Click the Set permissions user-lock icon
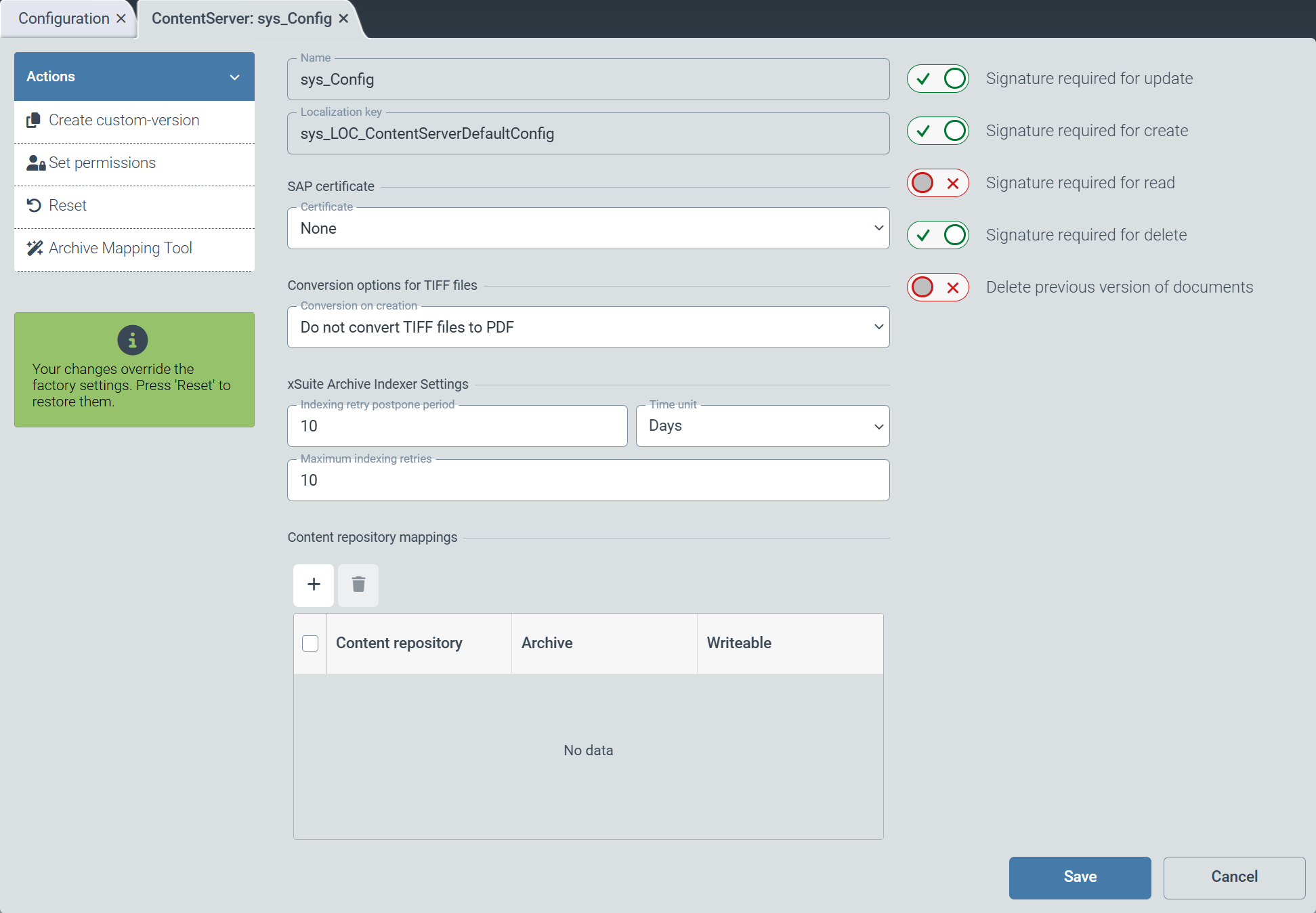 point(35,163)
